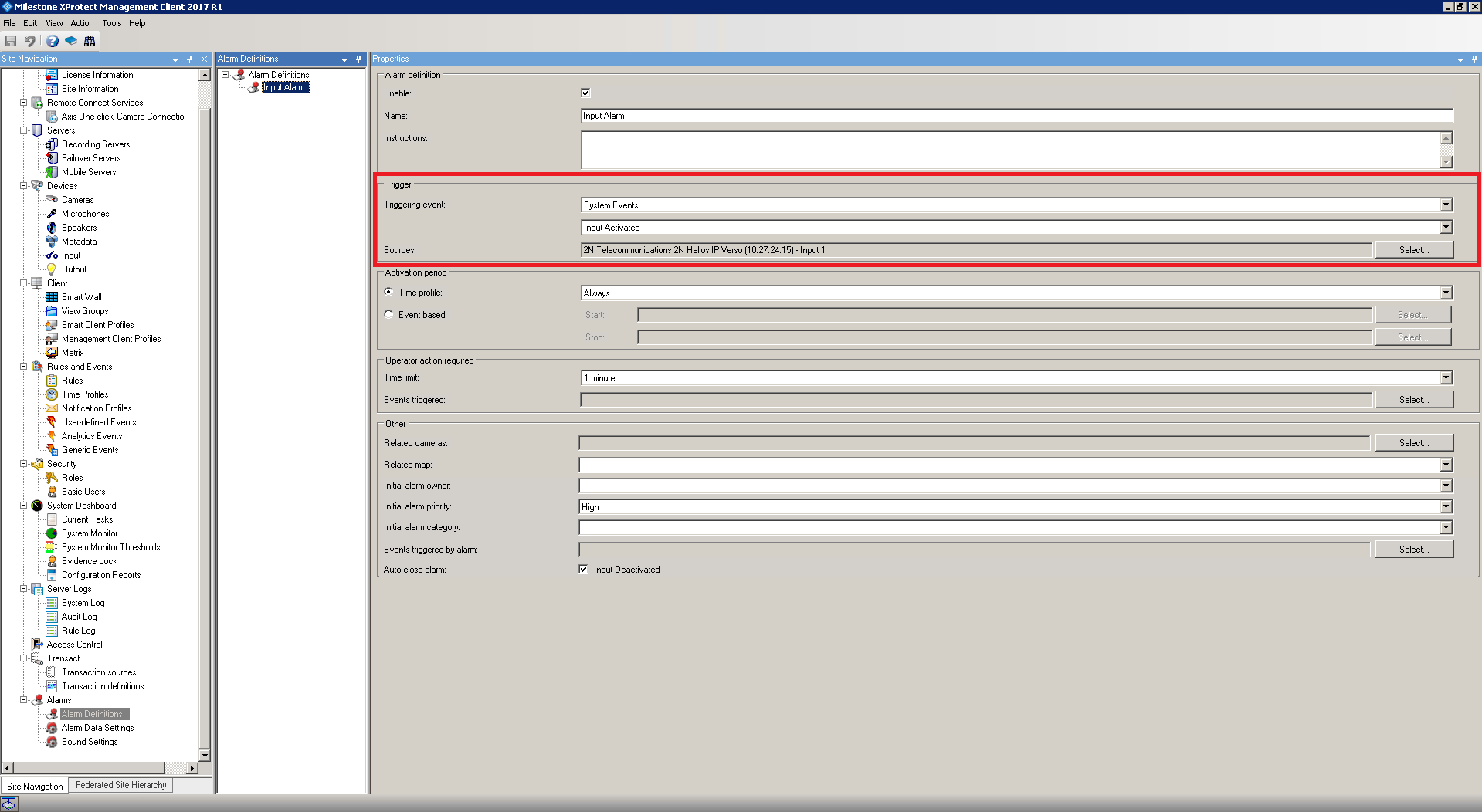Image resolution: width=1482 pixels, height=812 pixels.
Task: Click the Save floppy disk toolbar icon
Action: pos(11,41)
